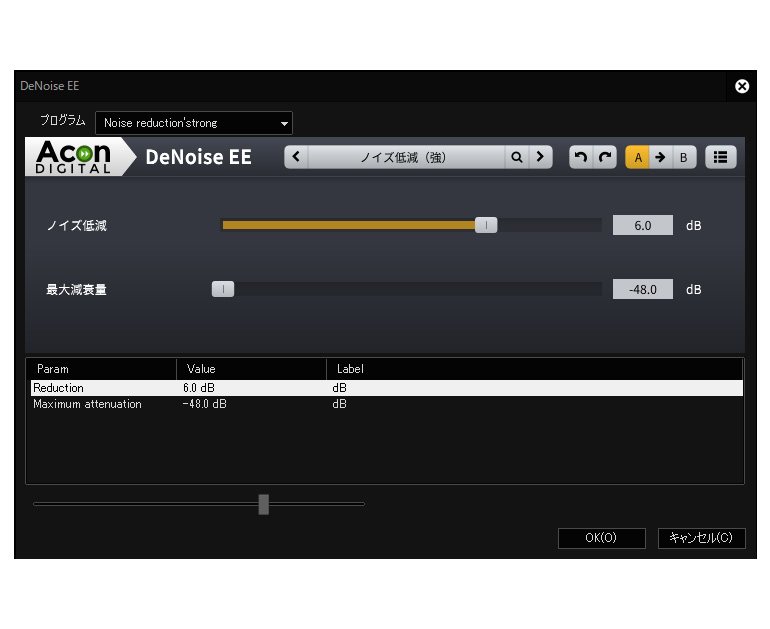Select the Maximum attenuation parameter row
This screenshot has width=770, height=629.
point(386,404)
